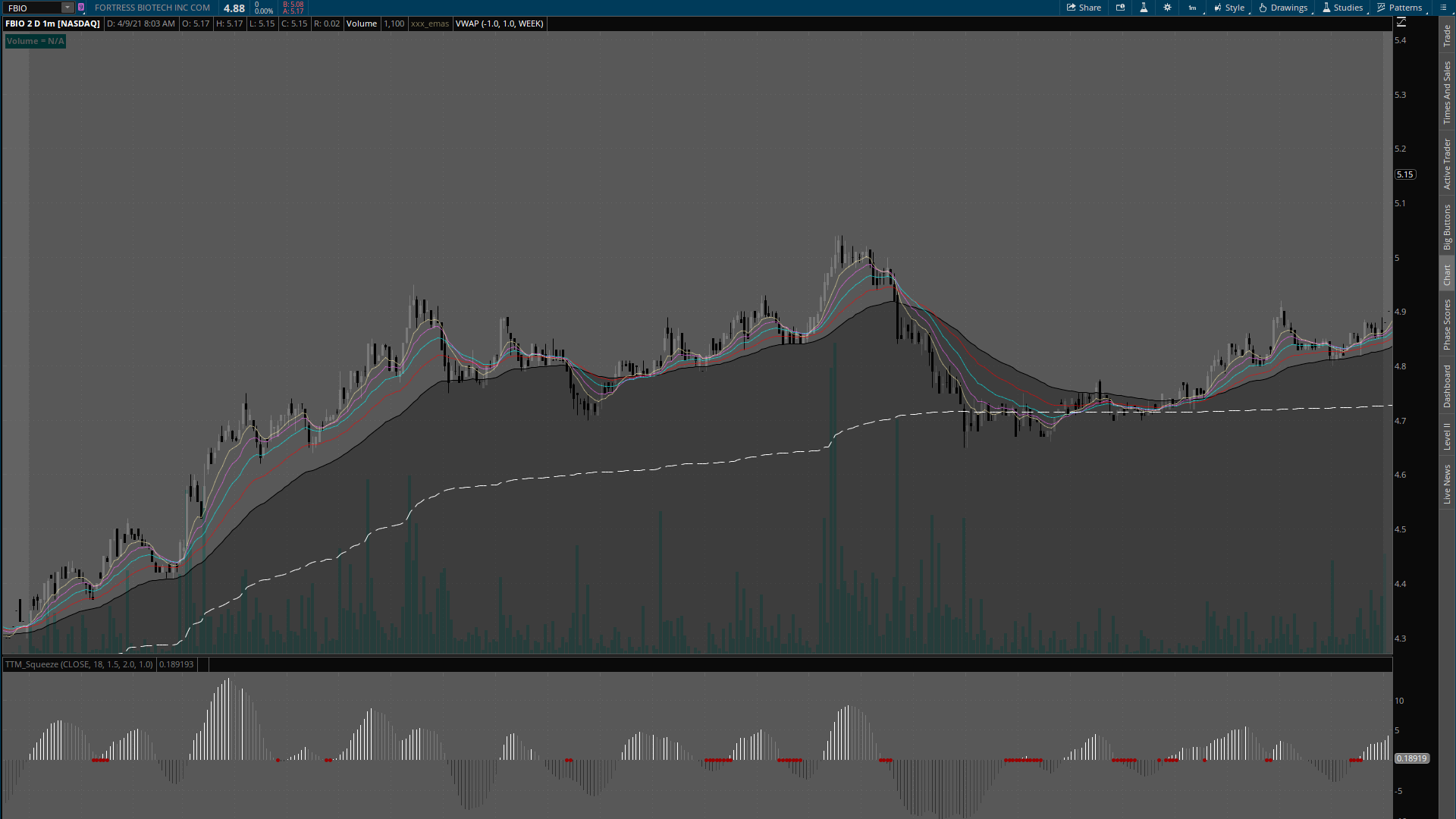Click the 5.15 price axis marker
The width and height of the screenshot is (1456, 819).
[1404, 174]
